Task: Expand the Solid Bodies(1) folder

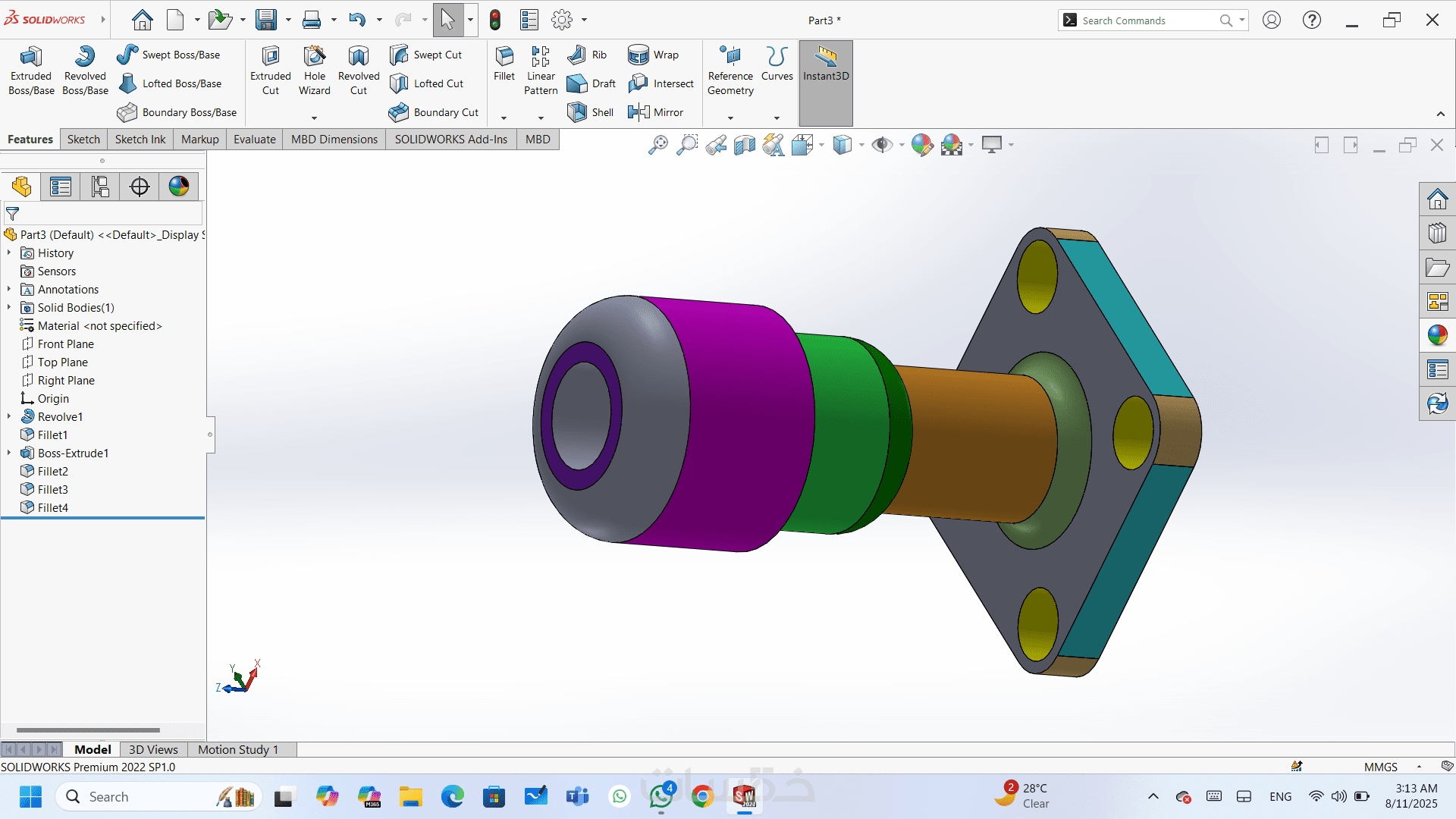Action: (x=9, y=307)
